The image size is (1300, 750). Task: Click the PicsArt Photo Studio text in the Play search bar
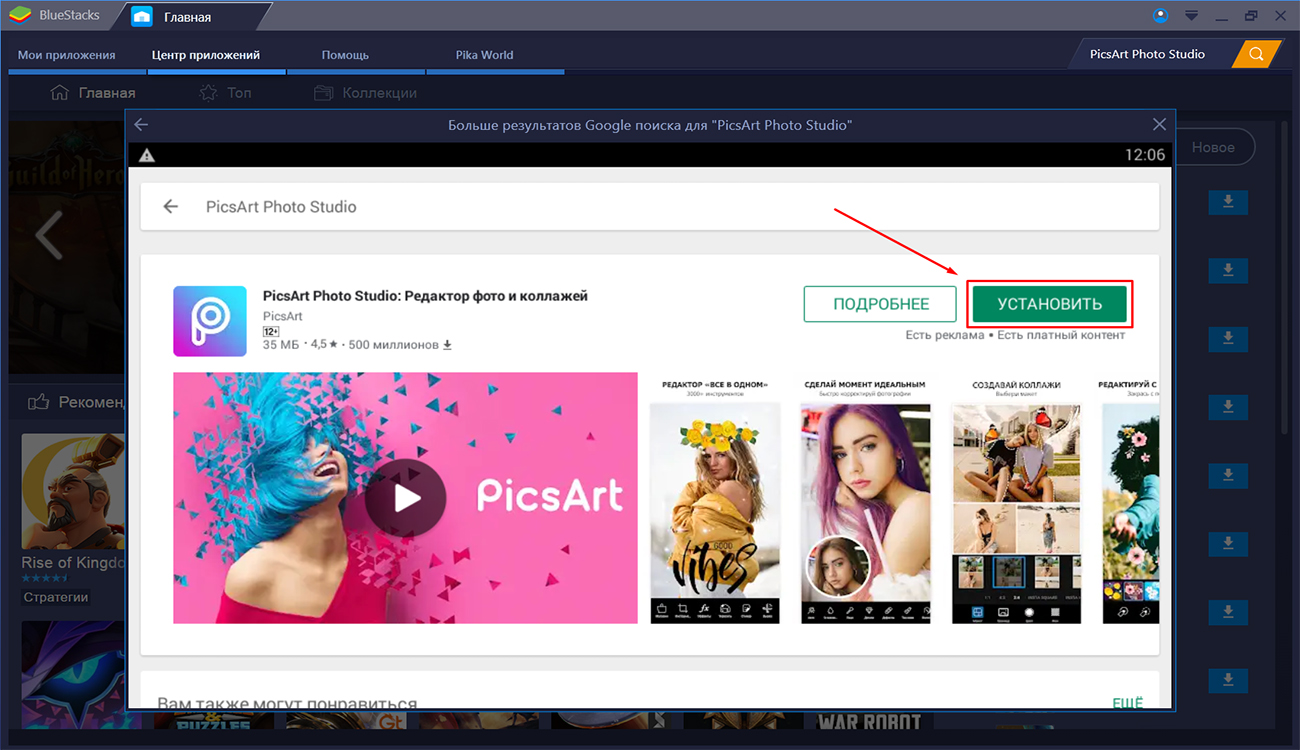pos(281,207)
